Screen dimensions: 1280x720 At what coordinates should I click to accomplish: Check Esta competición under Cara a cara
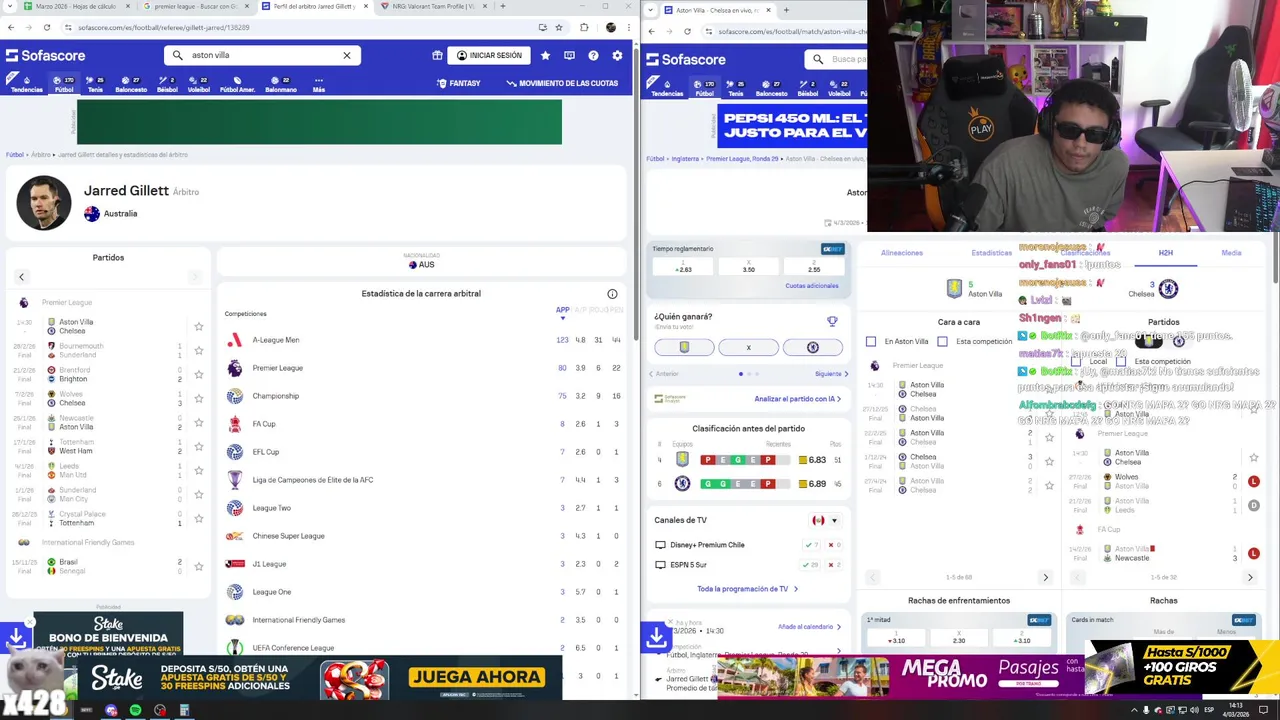click(942, 341)
